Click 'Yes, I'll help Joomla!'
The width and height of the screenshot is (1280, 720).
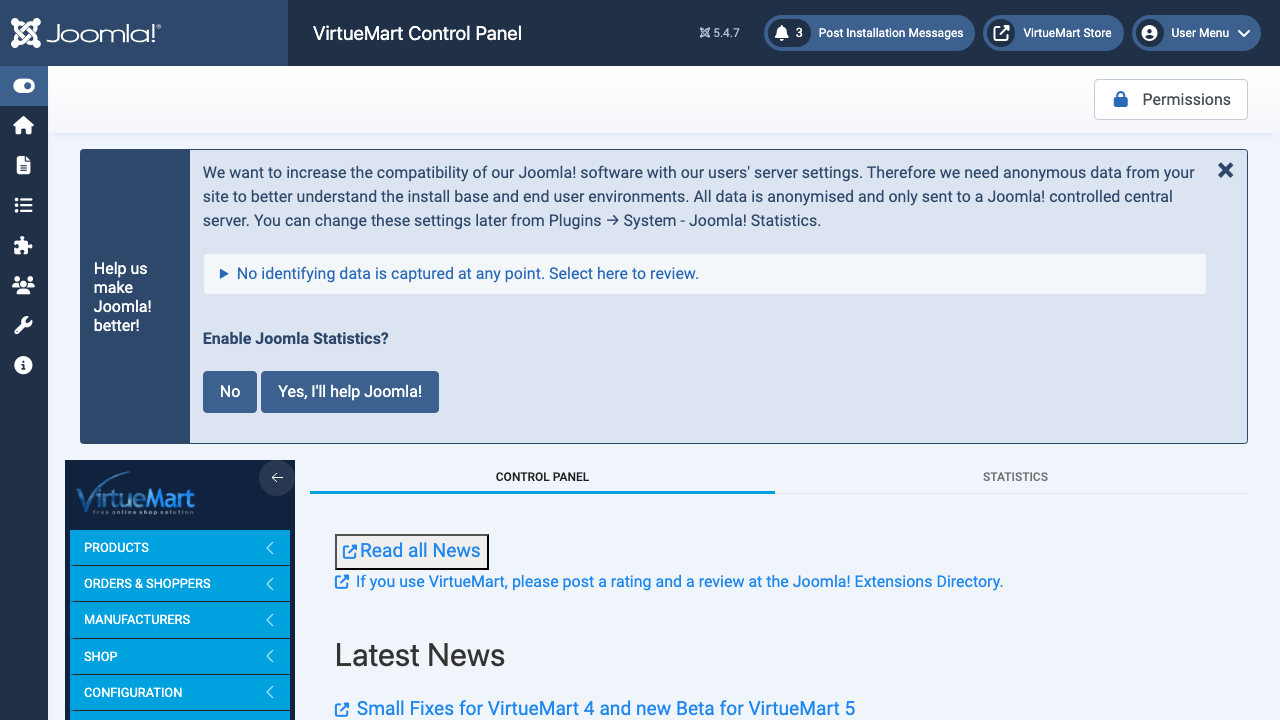(x=350, y=392)
